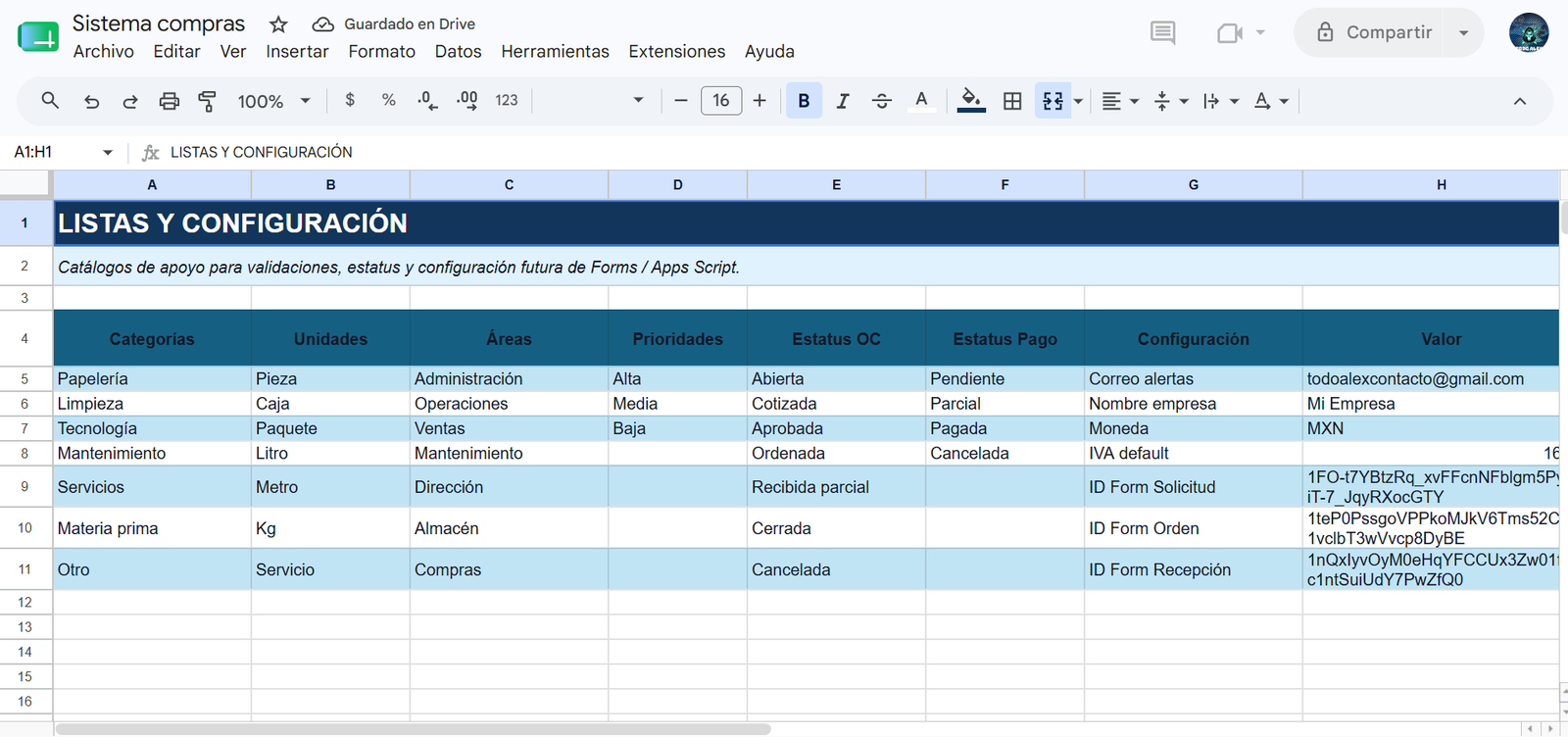This screenshot has height=737, width=1568.
Task: Open the Google Sheets home icon
Action: click(38, 36)
